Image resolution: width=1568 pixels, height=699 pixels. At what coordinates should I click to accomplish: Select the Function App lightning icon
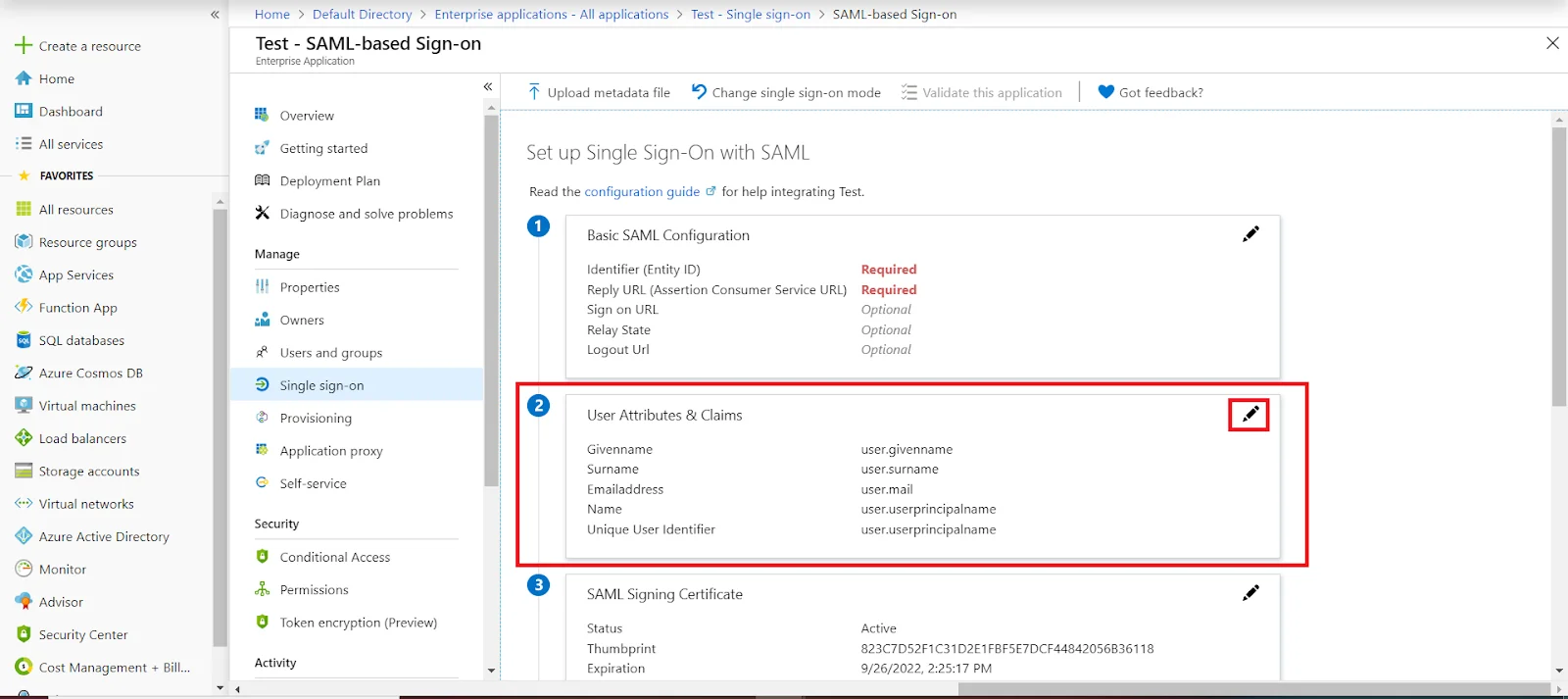click(24, 307)
